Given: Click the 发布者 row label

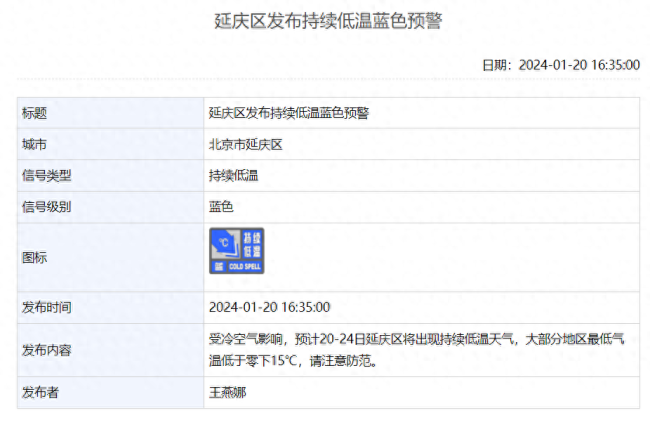Looking at the screenshot, I should (41, 392).
